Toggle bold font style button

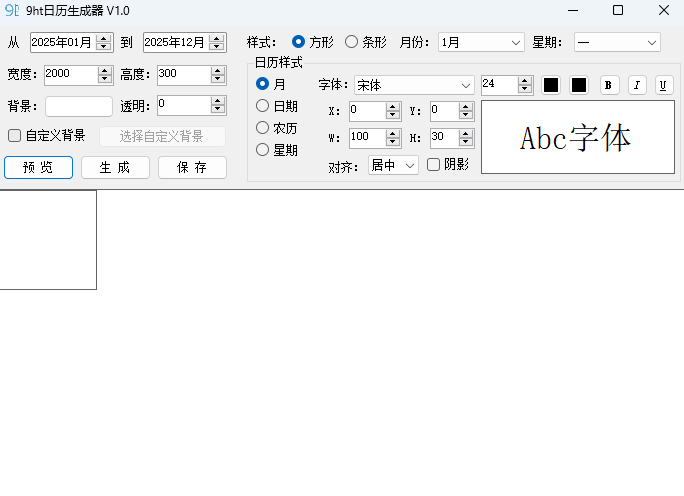click(608, 86)
